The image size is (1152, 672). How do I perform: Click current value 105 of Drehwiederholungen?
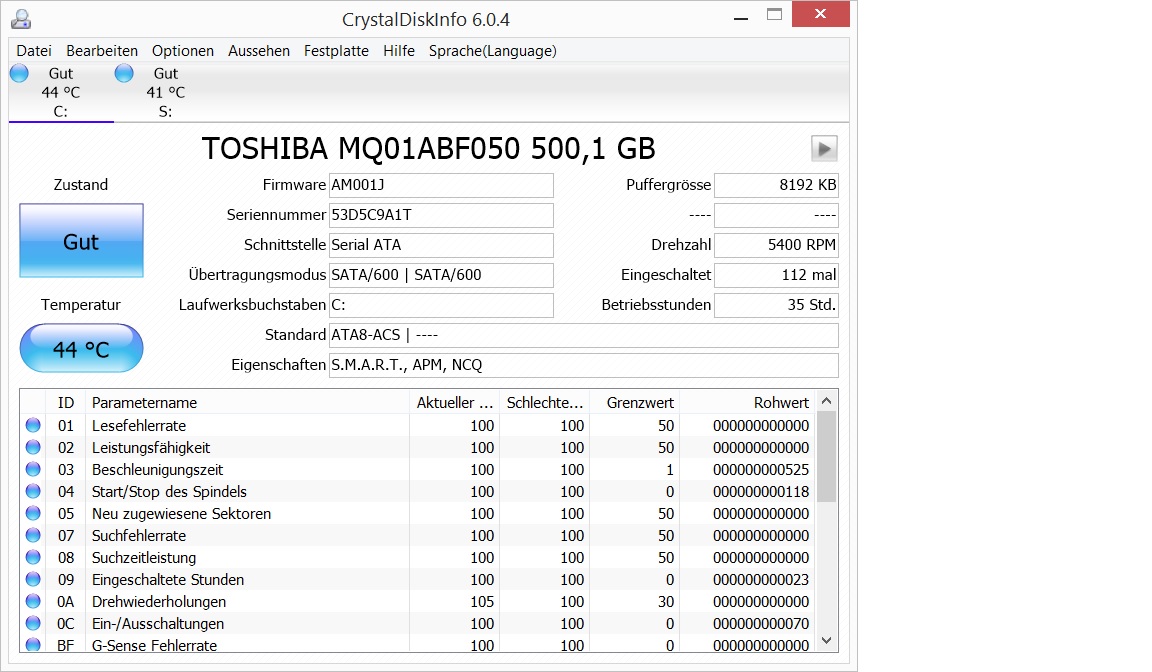[x=482, y=602]
